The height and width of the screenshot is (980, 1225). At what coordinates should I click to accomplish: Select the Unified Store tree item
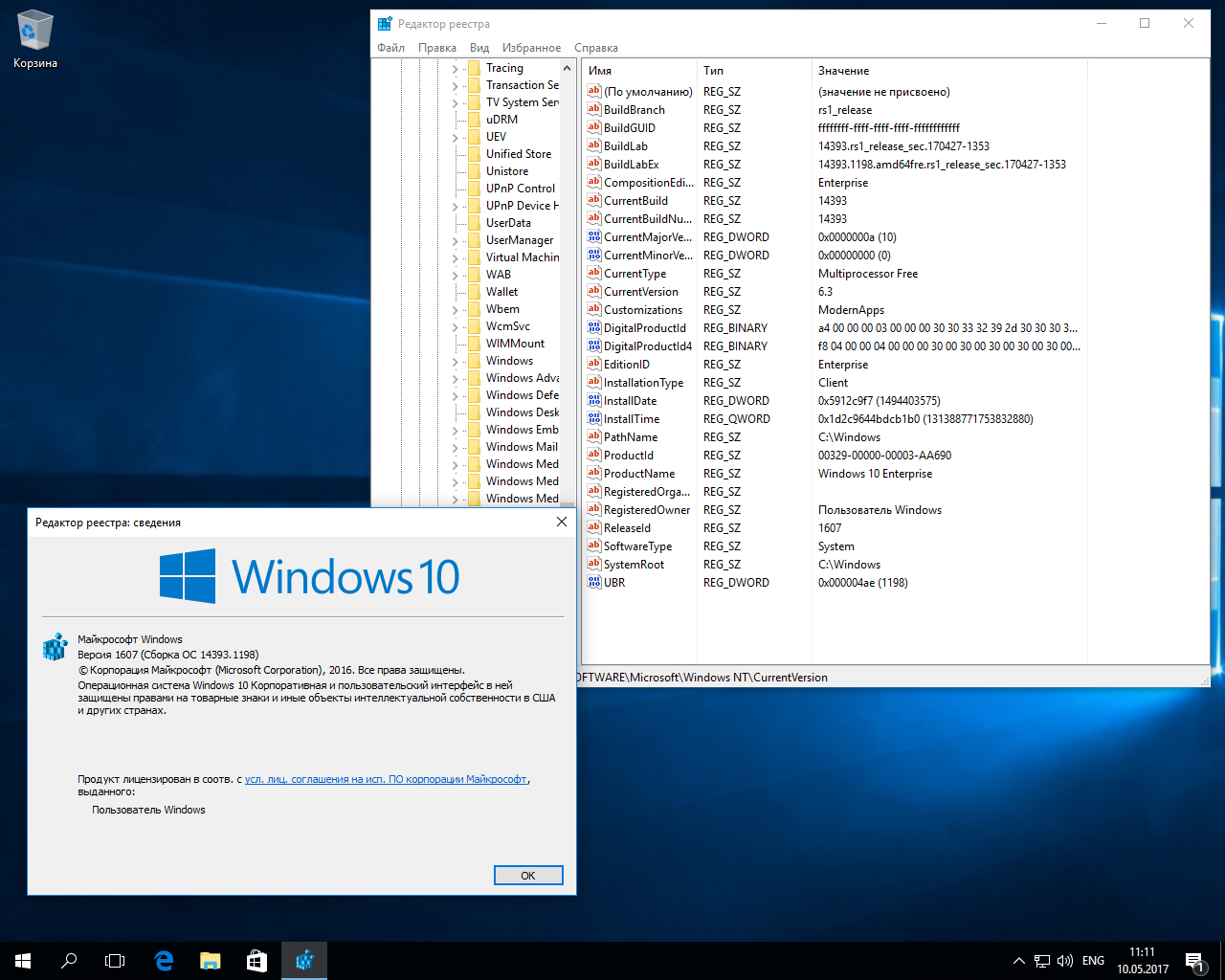(x=519, y=154)
